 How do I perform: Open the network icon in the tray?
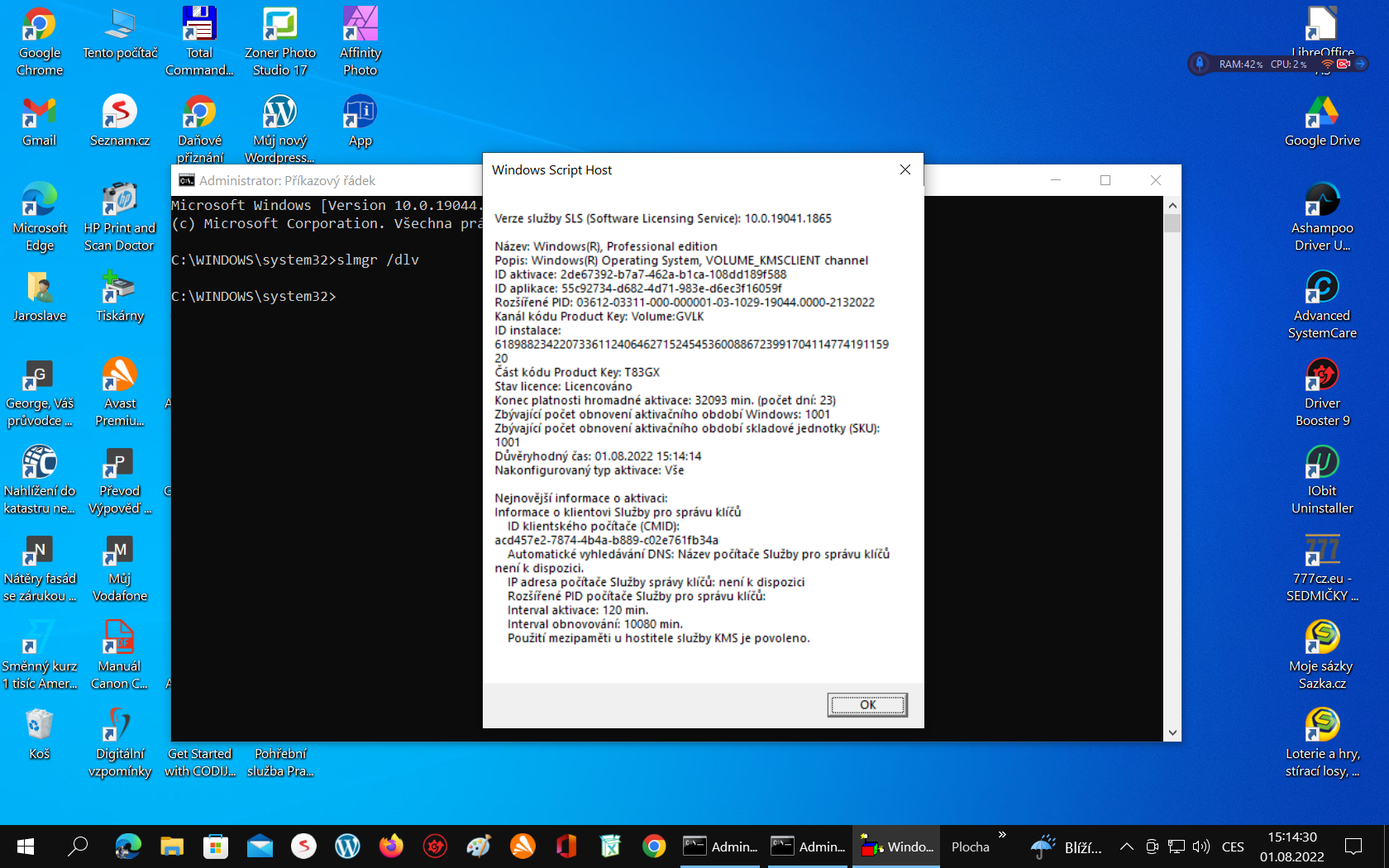point(1177,847)
